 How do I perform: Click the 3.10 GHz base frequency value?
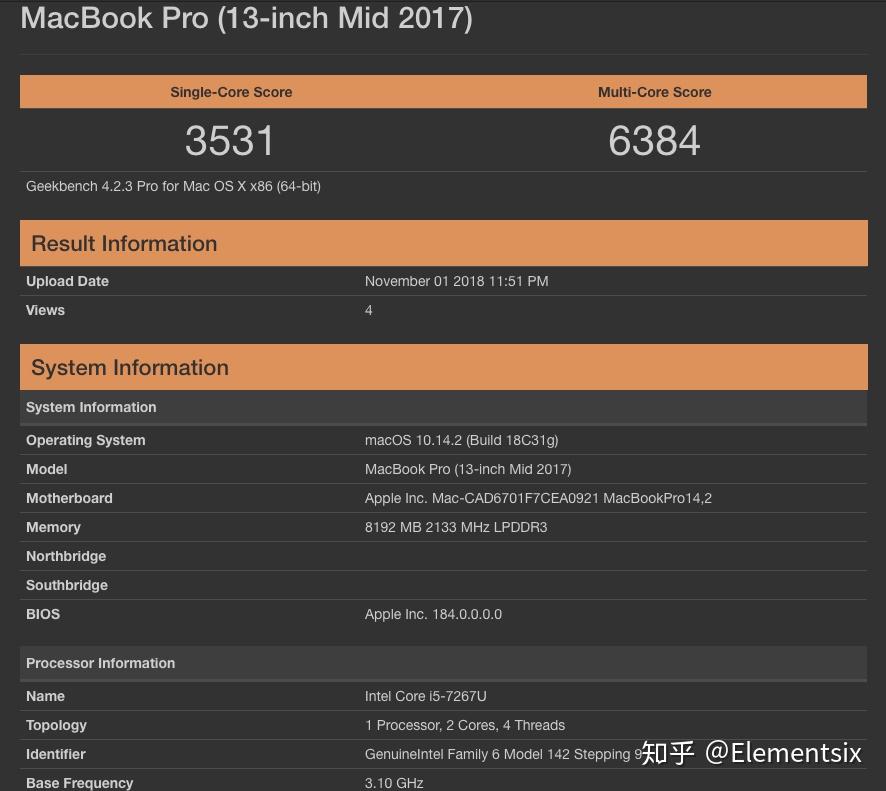click(394, 783)
